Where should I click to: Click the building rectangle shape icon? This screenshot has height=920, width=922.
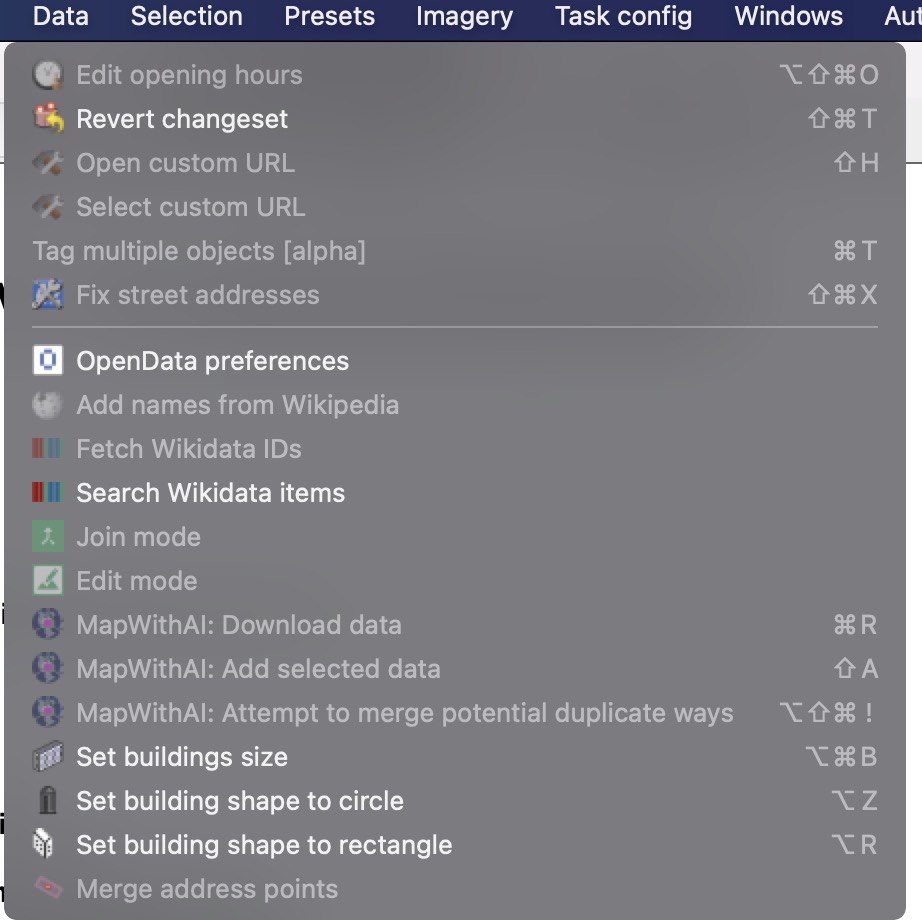pyautogui.click(x=44, y=844)
